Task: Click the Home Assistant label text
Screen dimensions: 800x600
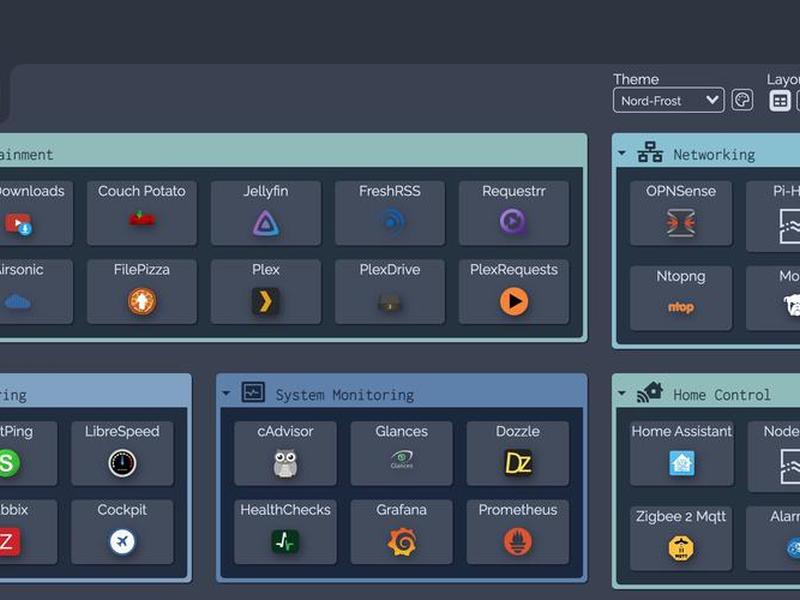Action: (682, 432)
